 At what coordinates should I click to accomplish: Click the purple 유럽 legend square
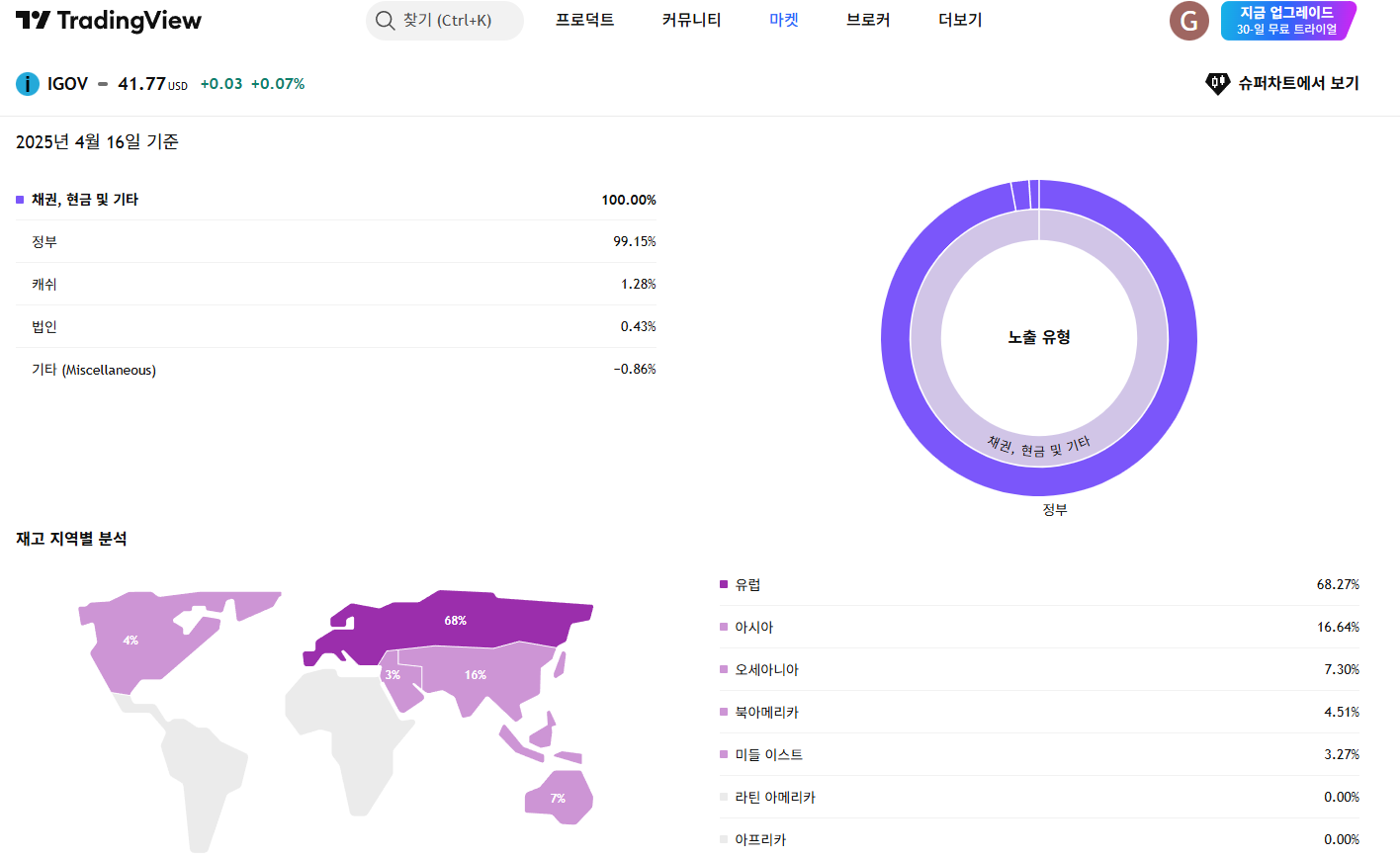(724, 585)
